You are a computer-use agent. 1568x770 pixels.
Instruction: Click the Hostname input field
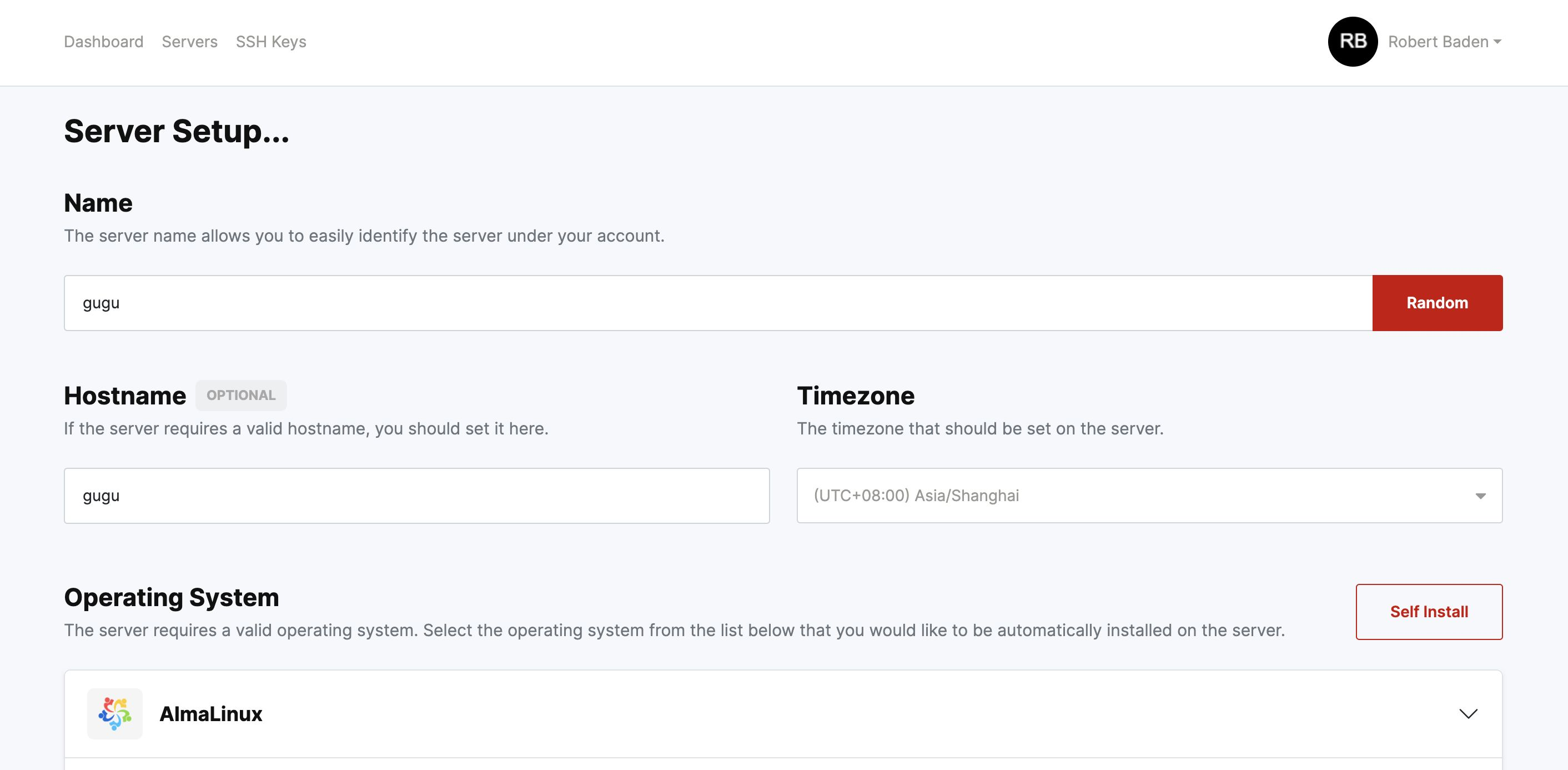pyautogui.click(x=417, y=495)
